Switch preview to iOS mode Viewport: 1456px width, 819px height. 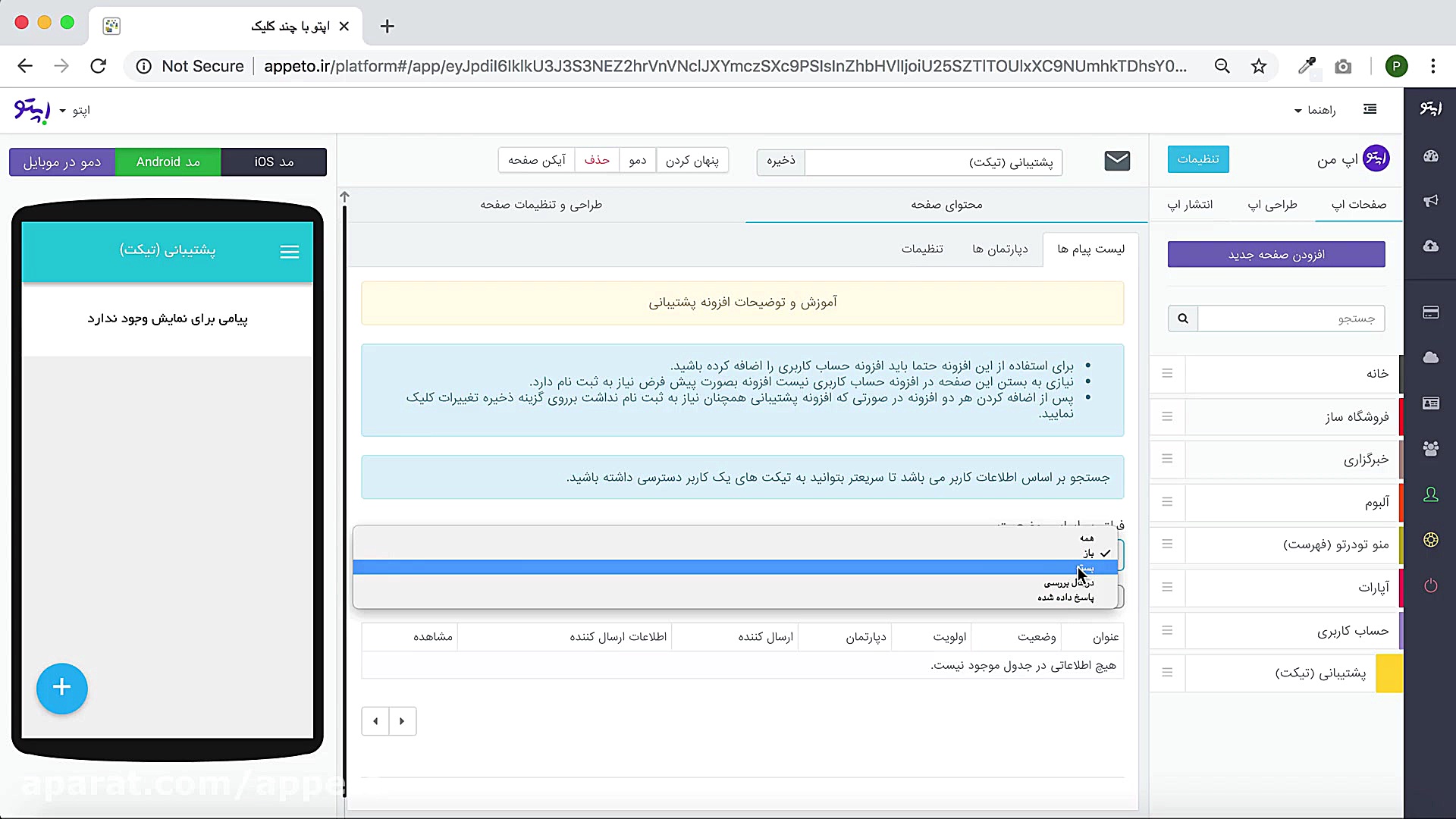274,162
